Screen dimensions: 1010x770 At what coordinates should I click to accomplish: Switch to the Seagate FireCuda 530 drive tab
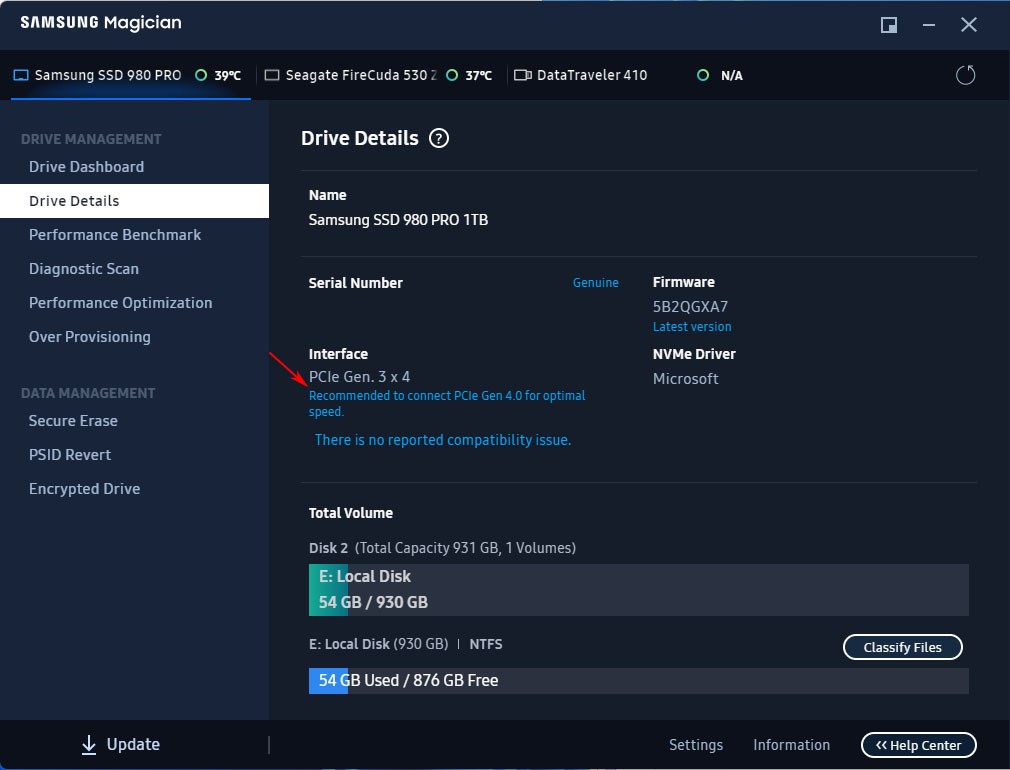[x=380, y=75]
